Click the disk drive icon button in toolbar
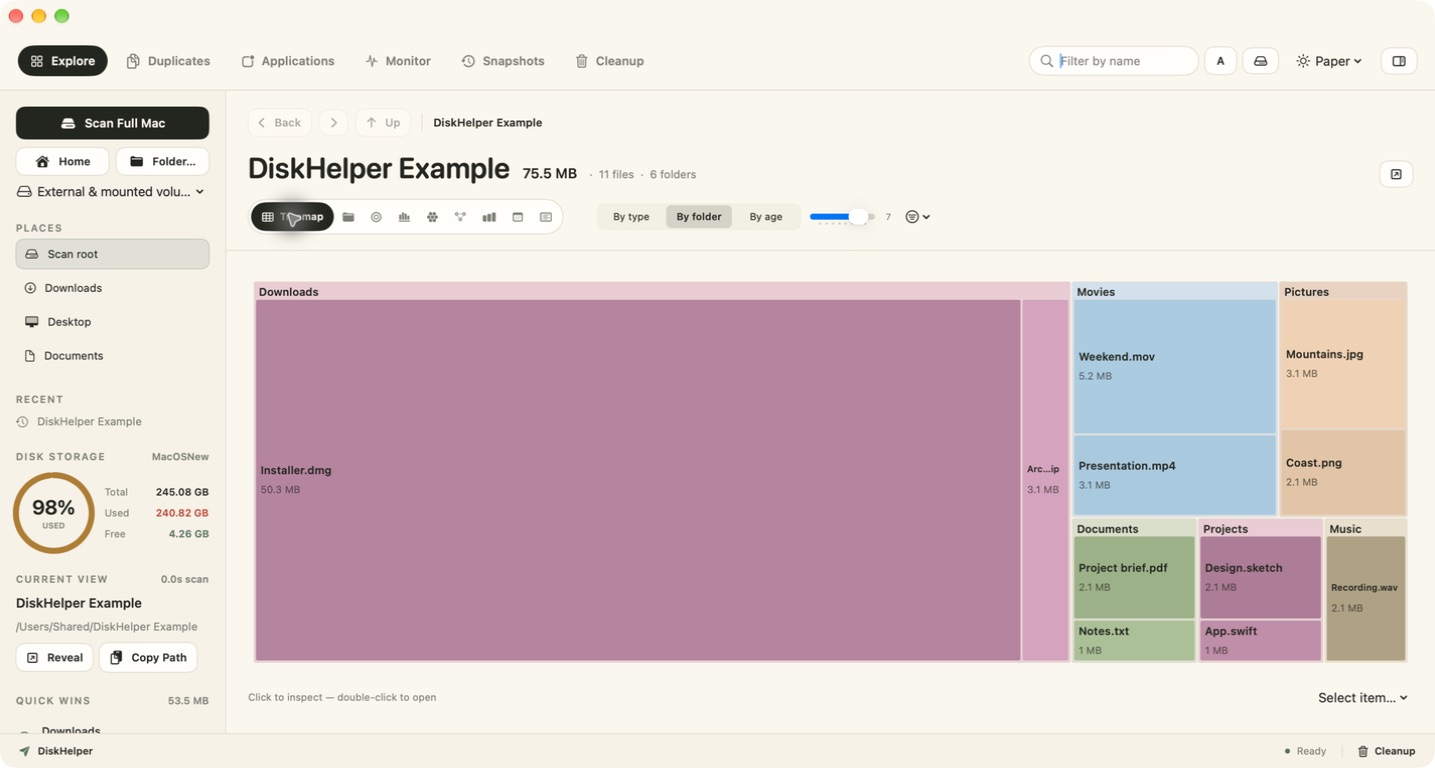 [1260, 61]
